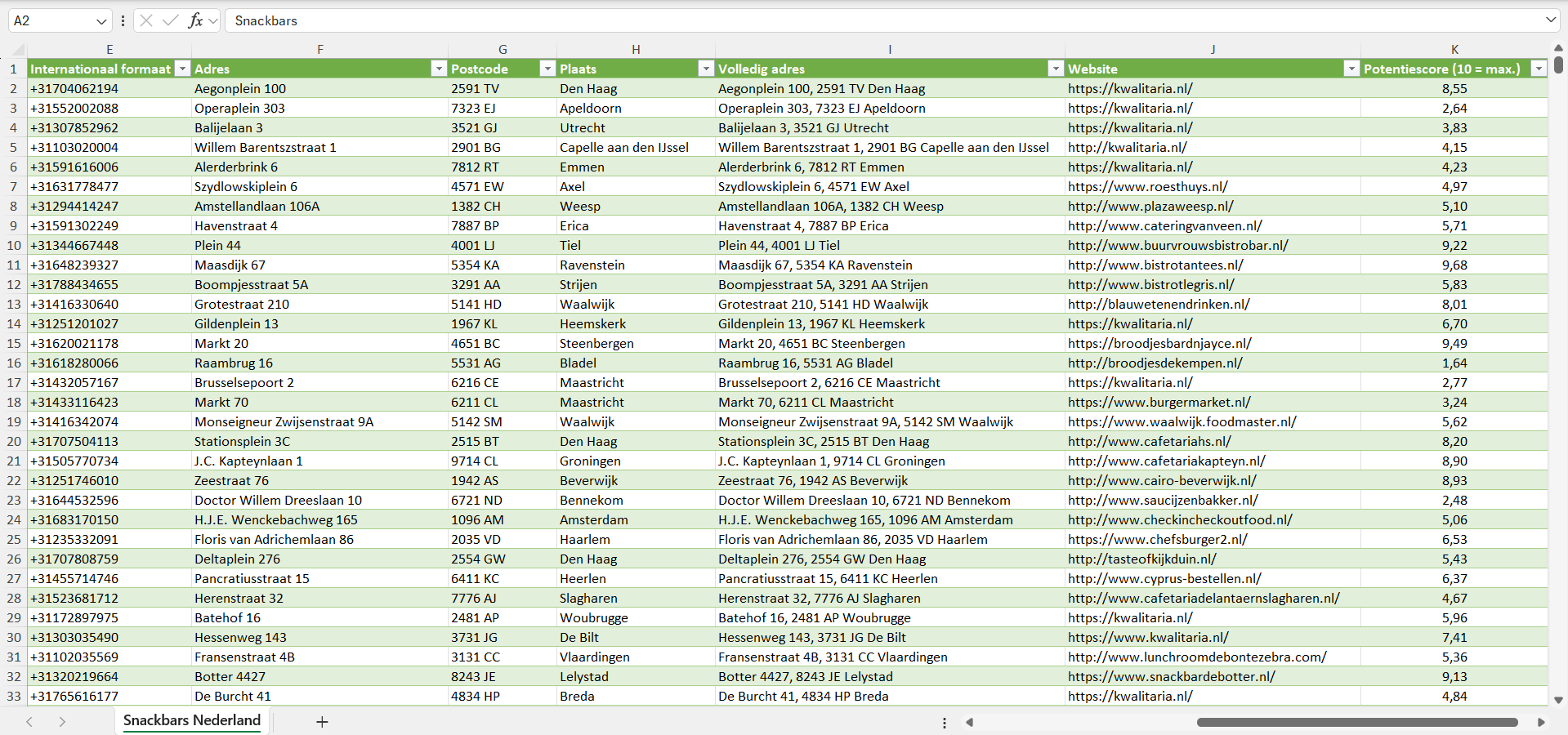Open the Name Box dropdown
This screenshot has height=735, width=1568.
(101, 21)
